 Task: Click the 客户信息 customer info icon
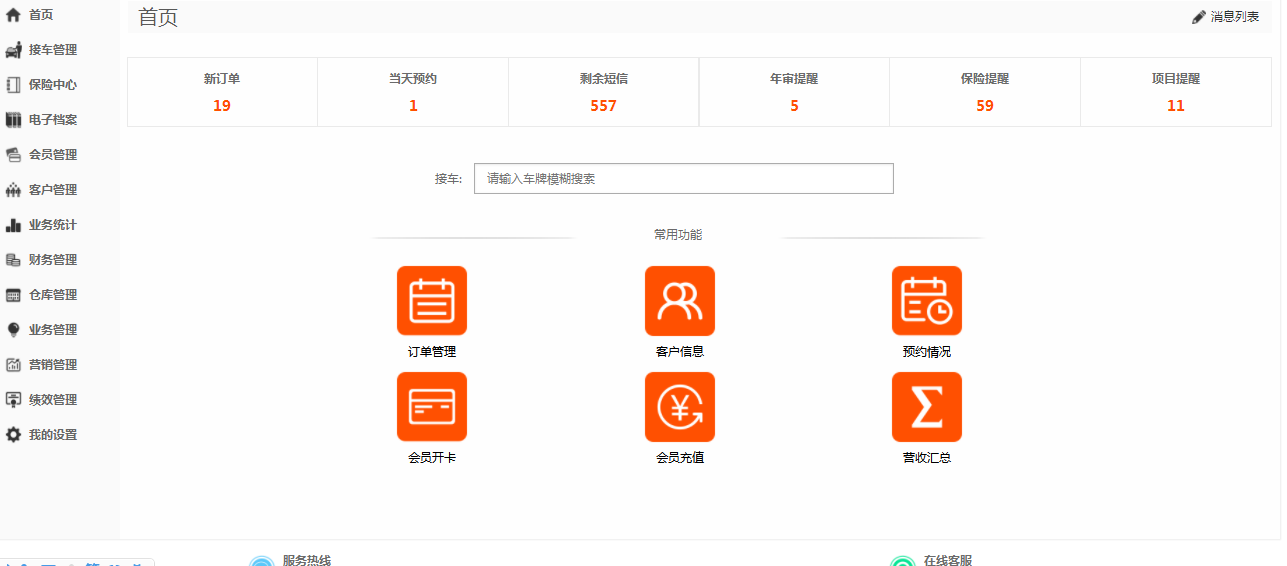click(679, 300)
